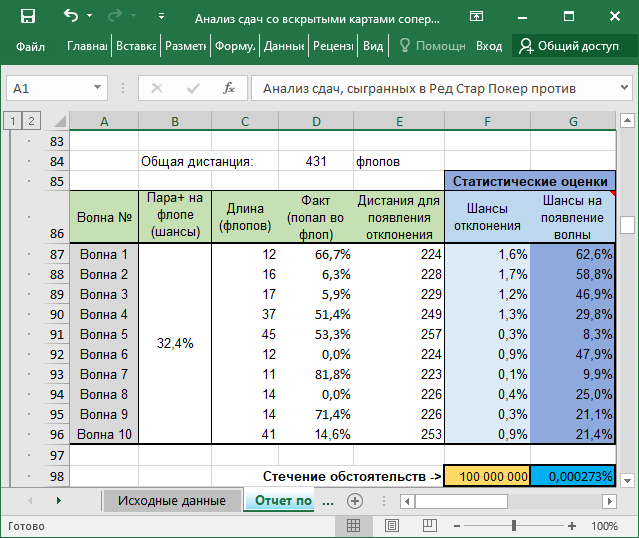The height and width of the screenshot is (538, 639).
Task: Open the undo history dropdown arrow
Action: coord(92,17)
